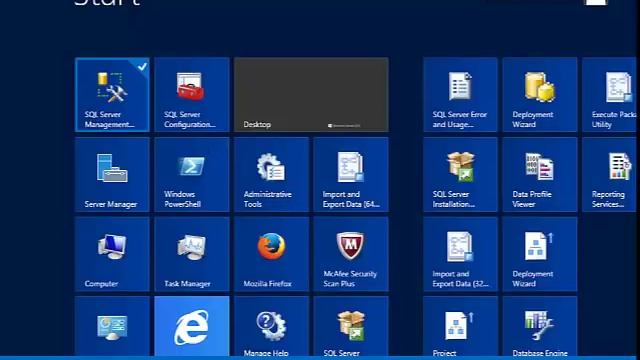Launch Import and Export Data (64-bit) tile
This screenshot has height=360, width=640.
(351, 174)
